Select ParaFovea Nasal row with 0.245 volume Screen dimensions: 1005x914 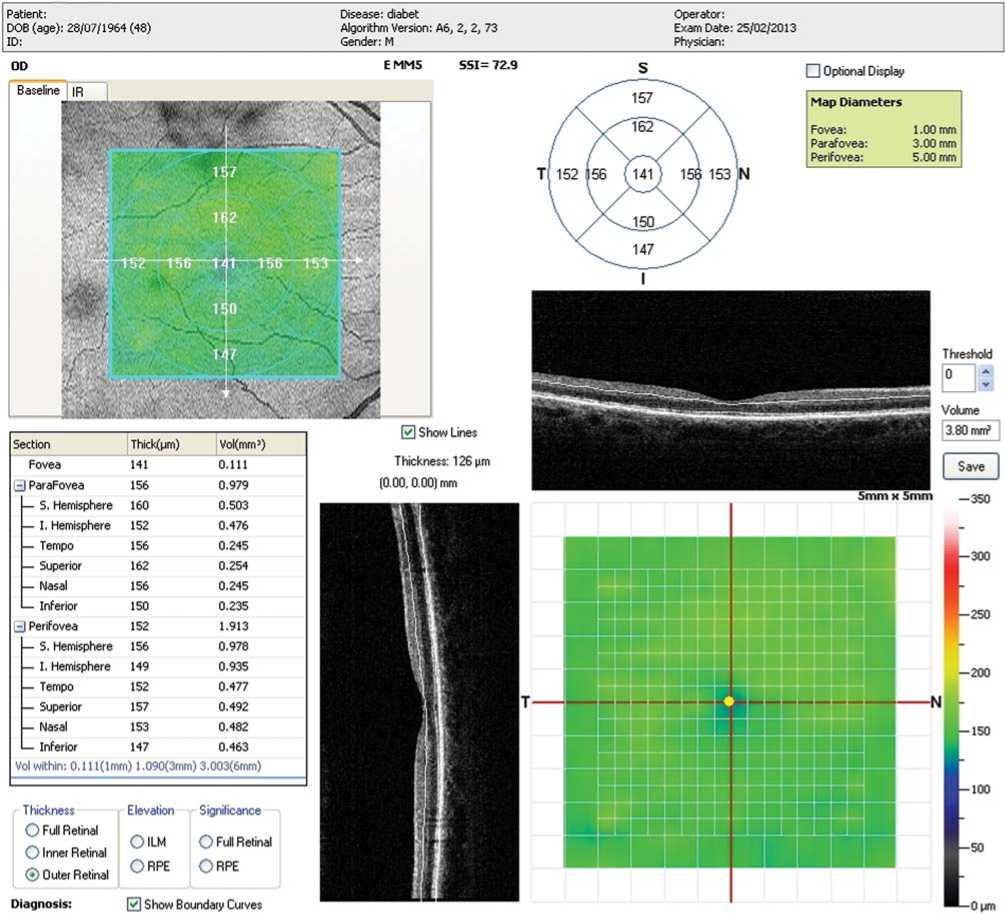158,586
